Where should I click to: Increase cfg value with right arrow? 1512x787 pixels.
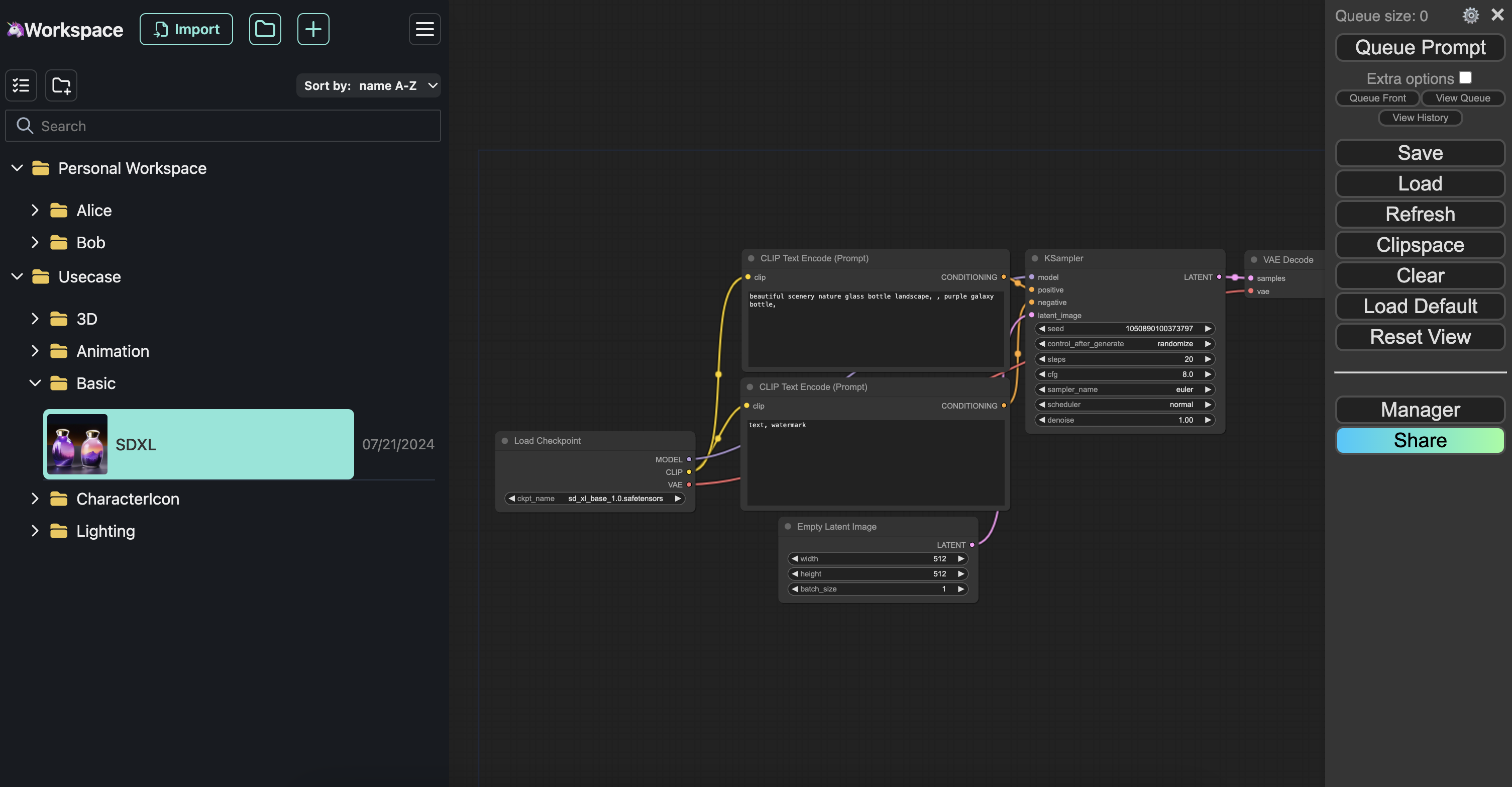(x=1208, y=374)
